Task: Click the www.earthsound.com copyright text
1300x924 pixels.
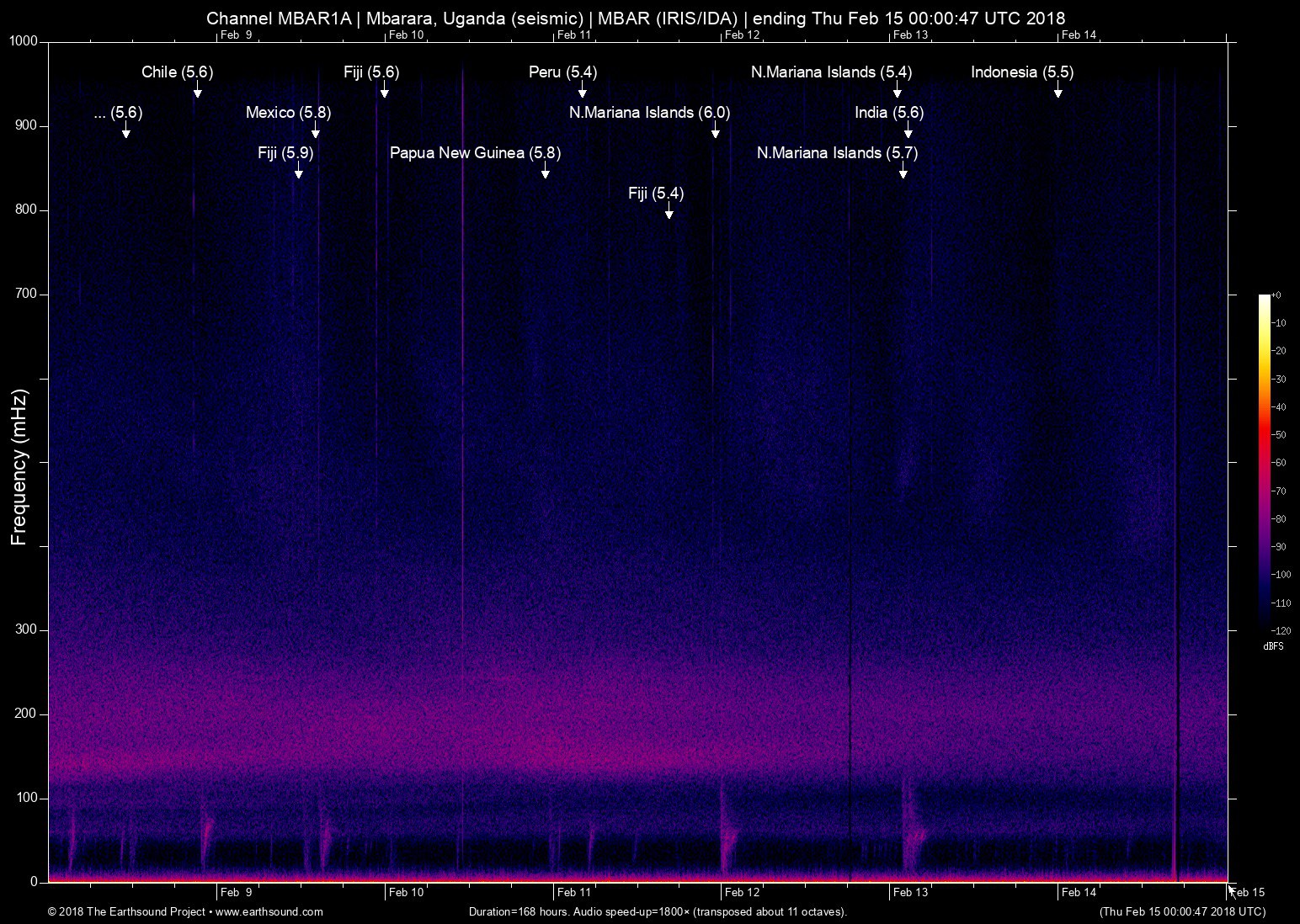Action: [x=185, y=911]
